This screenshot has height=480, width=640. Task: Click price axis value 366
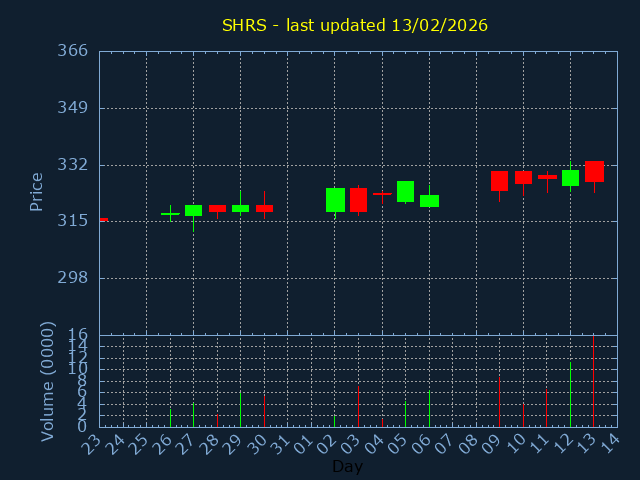click(x=73, y=51)
